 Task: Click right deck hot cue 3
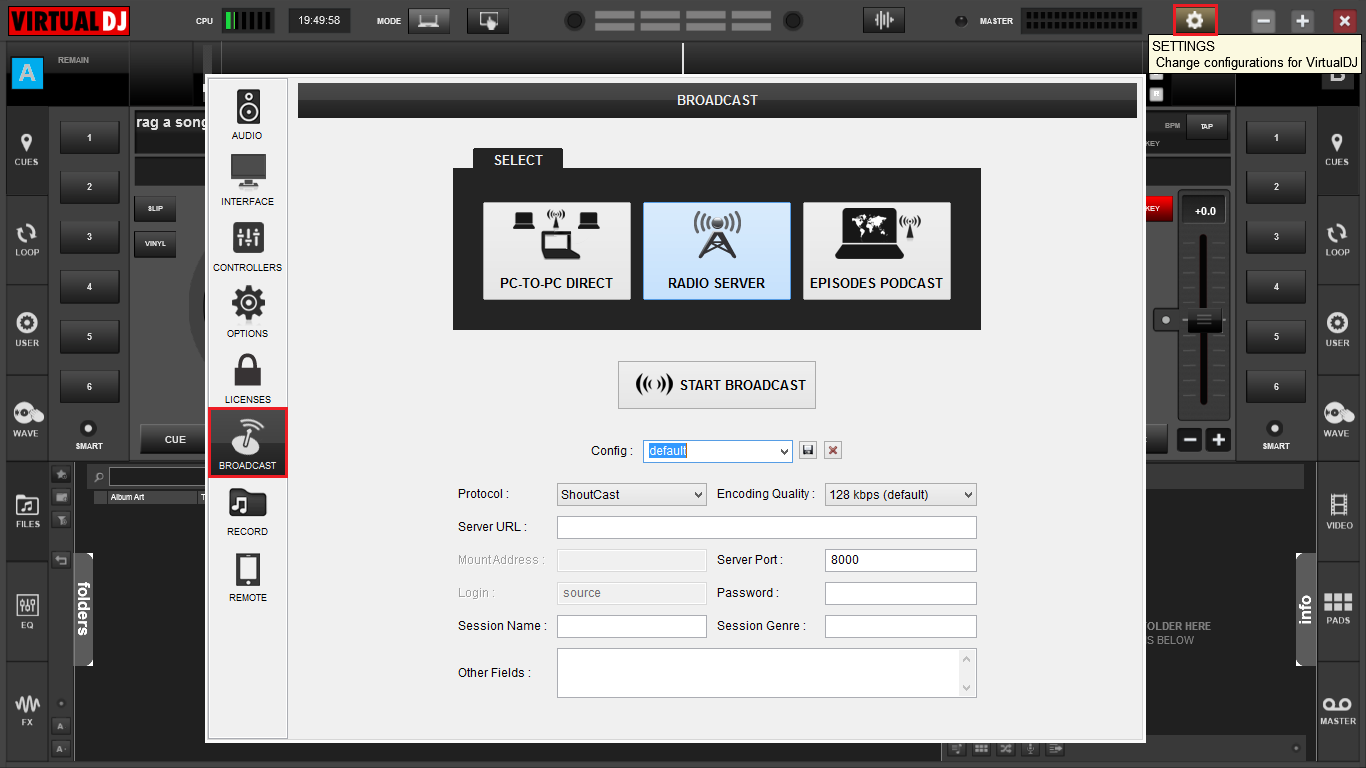pyautogui.click(x=1276, y=237)
